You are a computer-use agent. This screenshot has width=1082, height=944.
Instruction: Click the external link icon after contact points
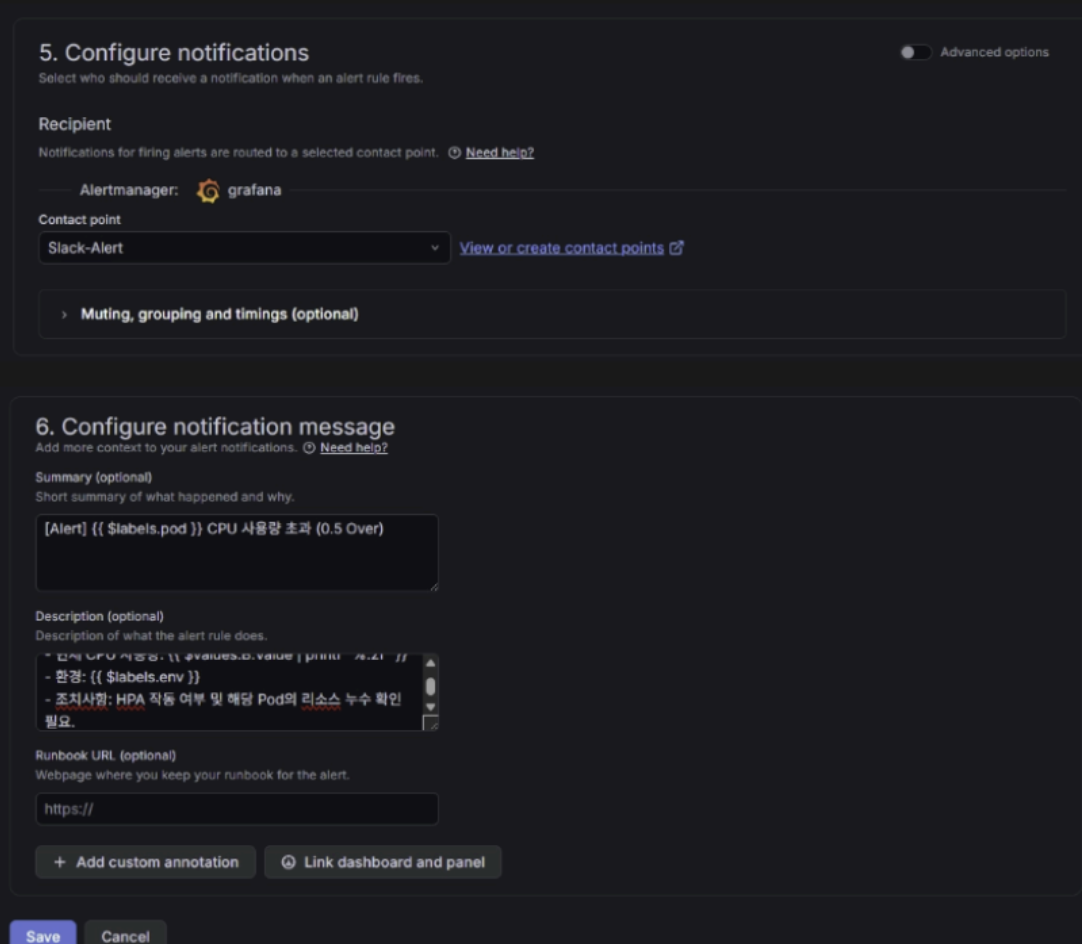pos(676,248)
